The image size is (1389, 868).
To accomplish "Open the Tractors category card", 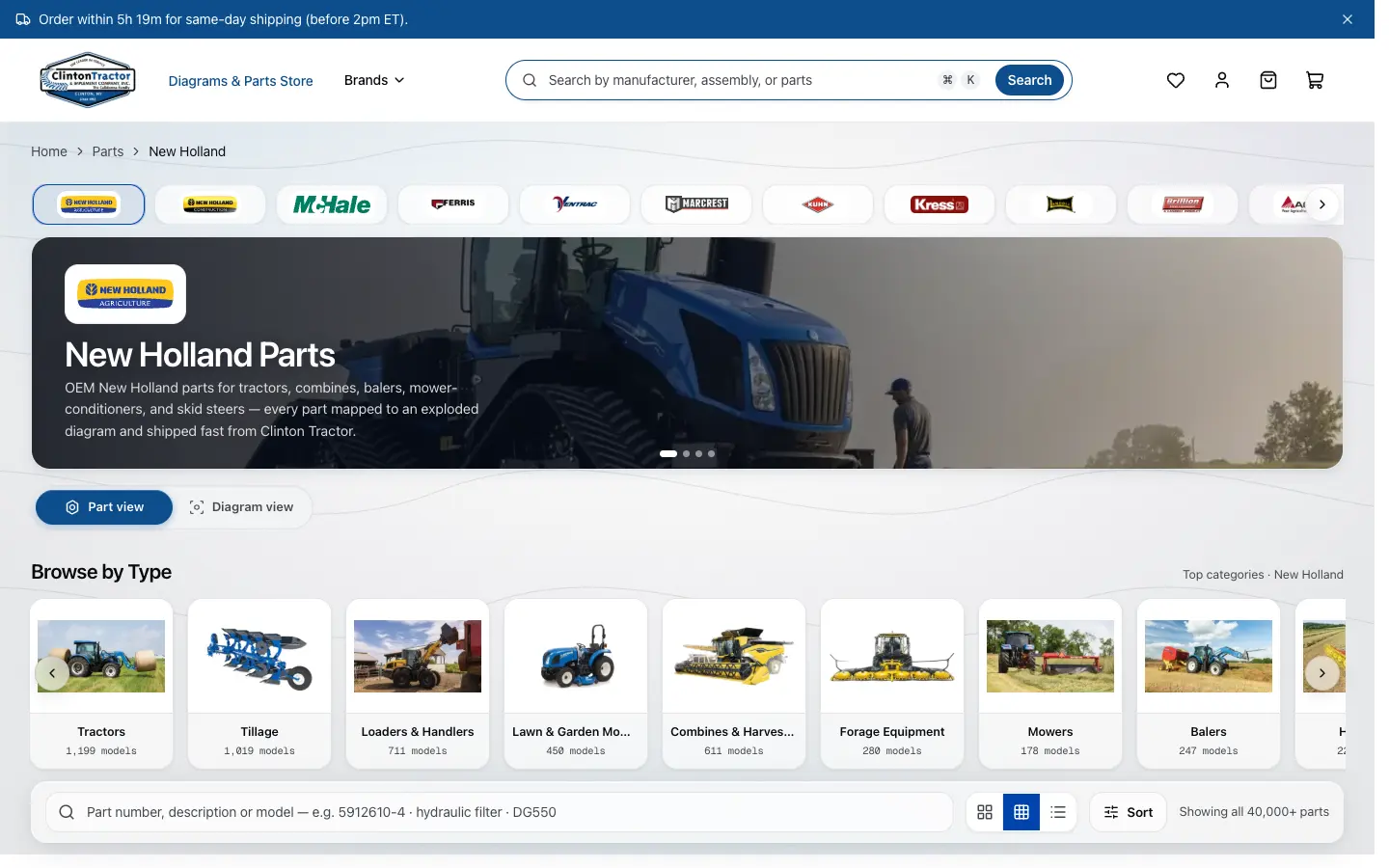I will (101, 684).
